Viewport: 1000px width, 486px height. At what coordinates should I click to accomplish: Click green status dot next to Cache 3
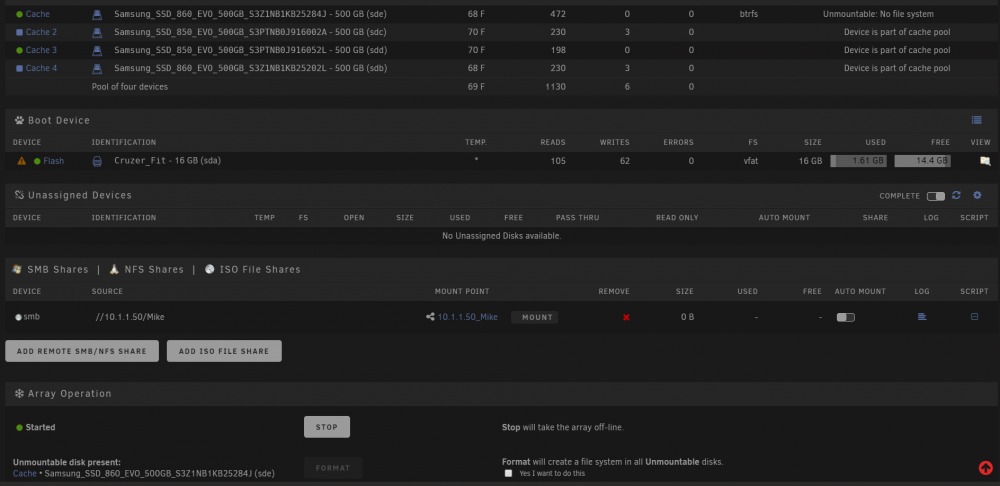click(19, 50)
